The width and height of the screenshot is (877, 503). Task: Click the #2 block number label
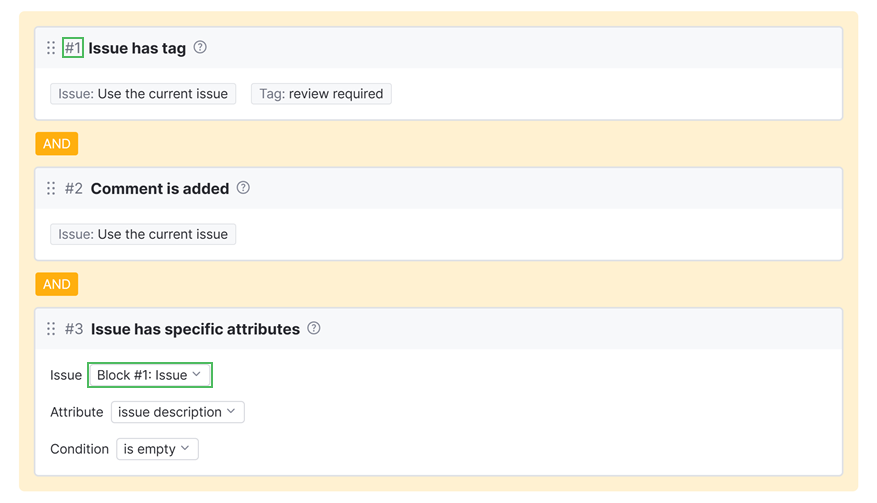pyautogui.click(x=74, y=188)
